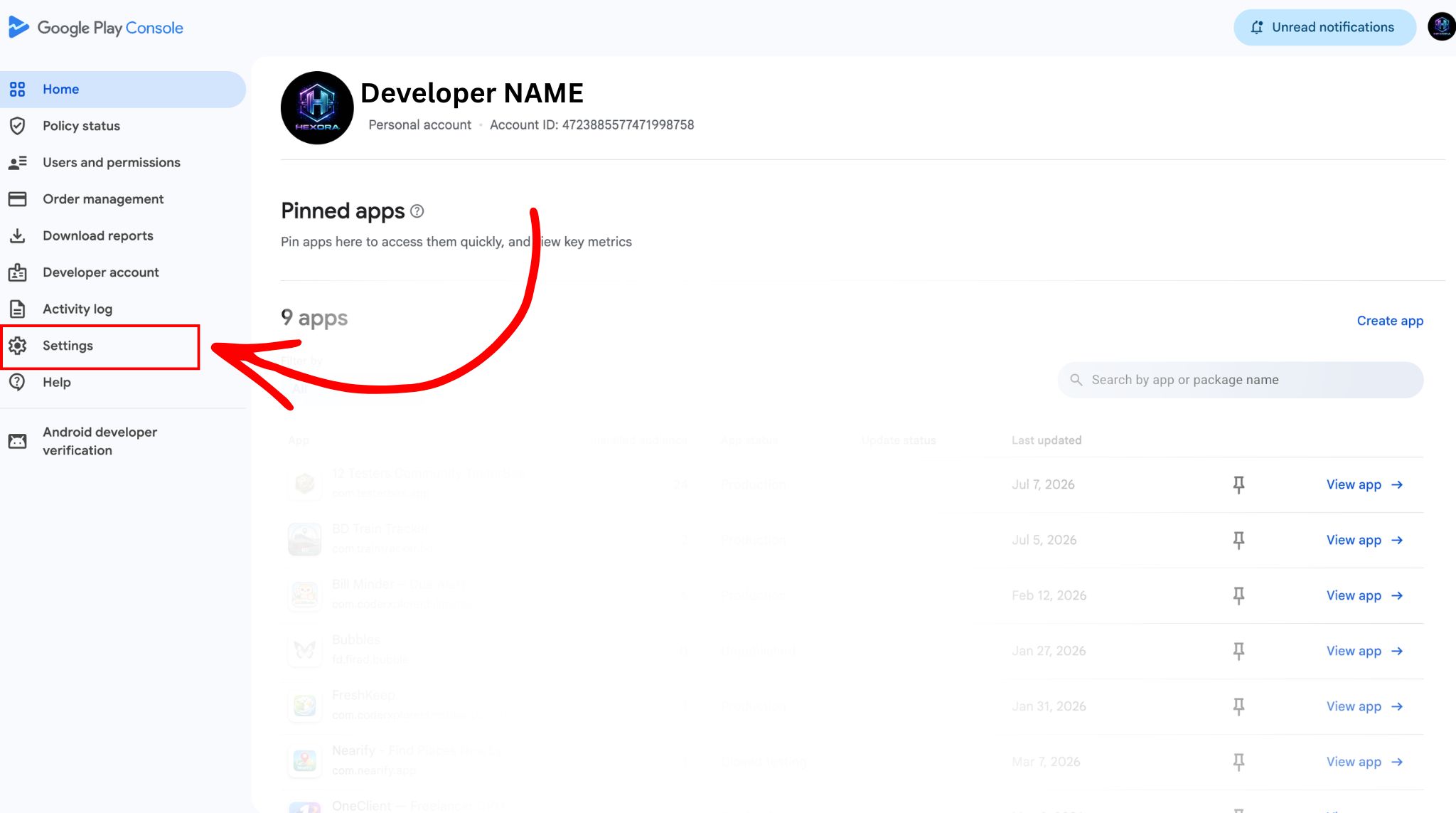
Task: Click the Bubbles butterfly app thumbnail
Action: 305,650
